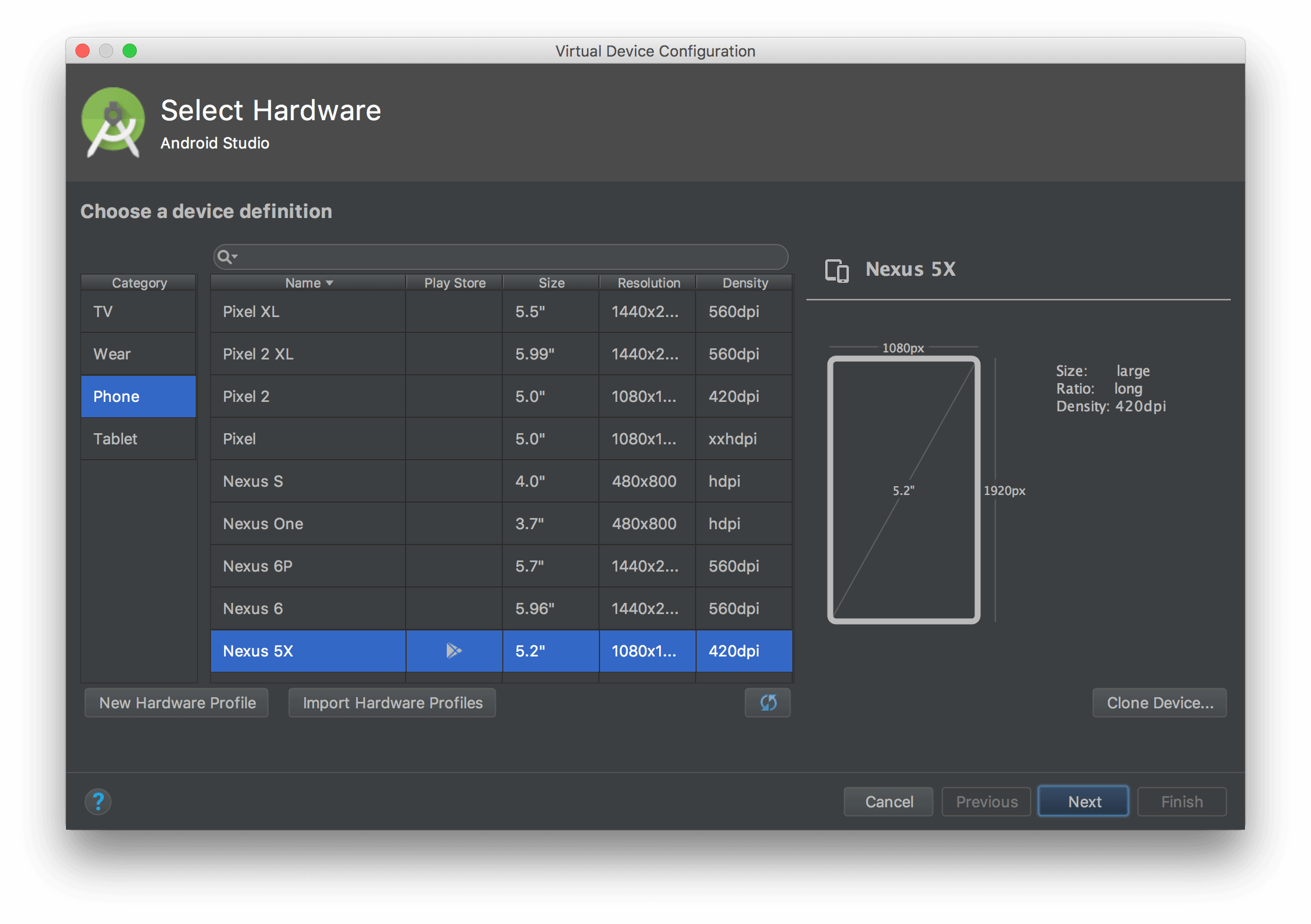Click the New Hardware Profile button
Image resolution: width=1311 pixels, height=924 pixels.
pyautogui.click(x=177, y=702)
